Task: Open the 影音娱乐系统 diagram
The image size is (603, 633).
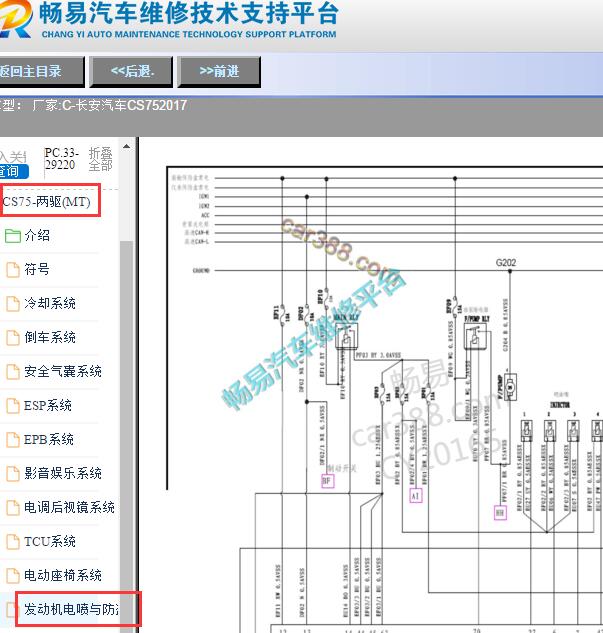Action: 63,473
